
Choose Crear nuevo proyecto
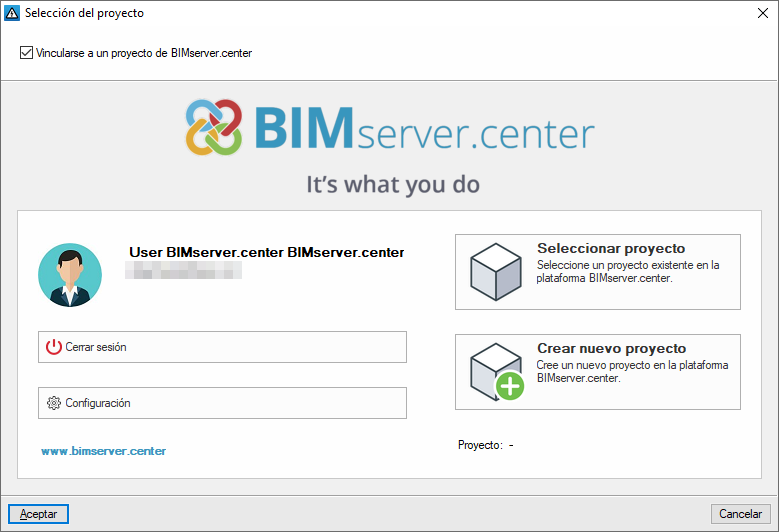coord(598,372)
